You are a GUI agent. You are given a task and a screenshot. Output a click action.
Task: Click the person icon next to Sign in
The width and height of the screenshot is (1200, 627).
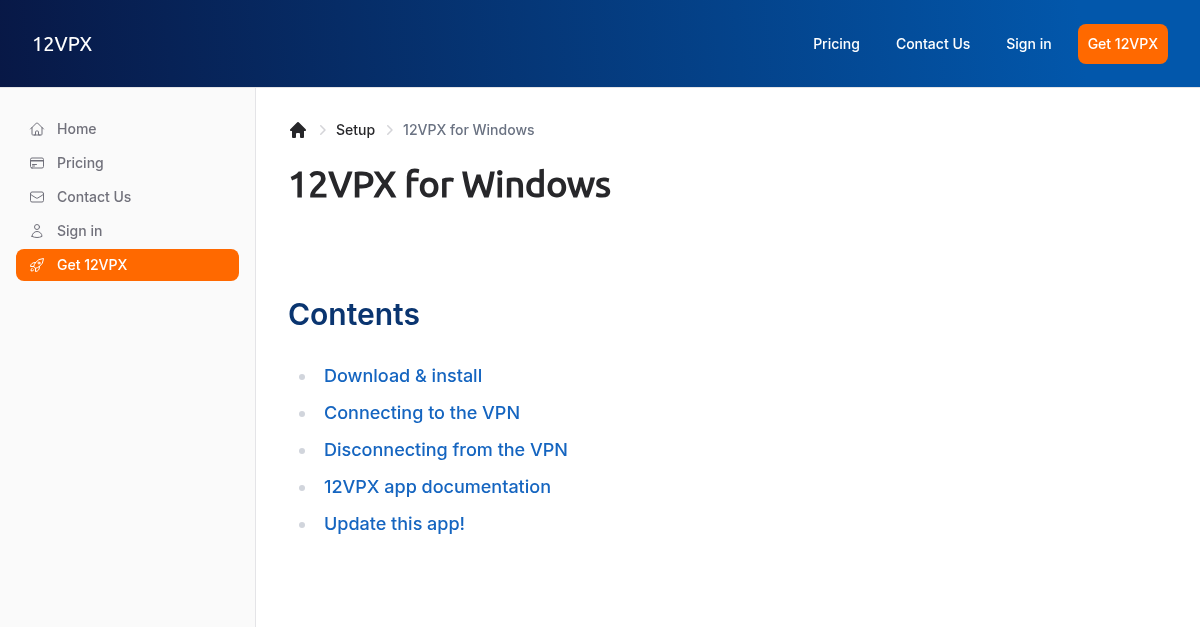pyautogui.click(x=36, y=230)
